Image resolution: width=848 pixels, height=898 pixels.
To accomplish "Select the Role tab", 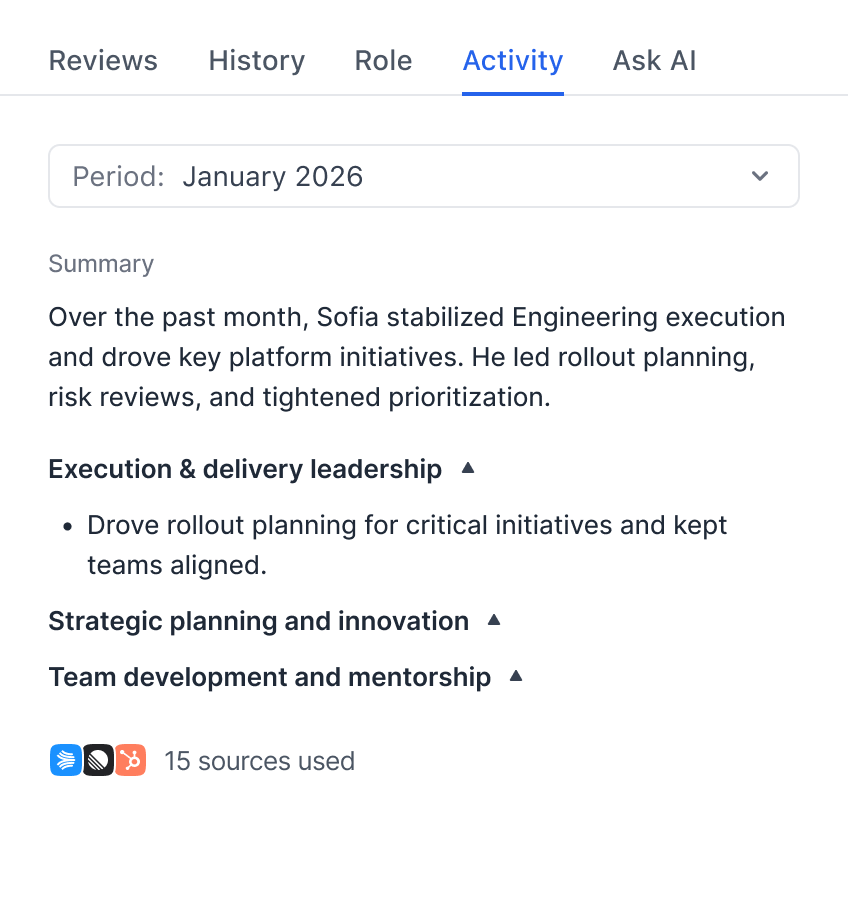I will [383, 61].
